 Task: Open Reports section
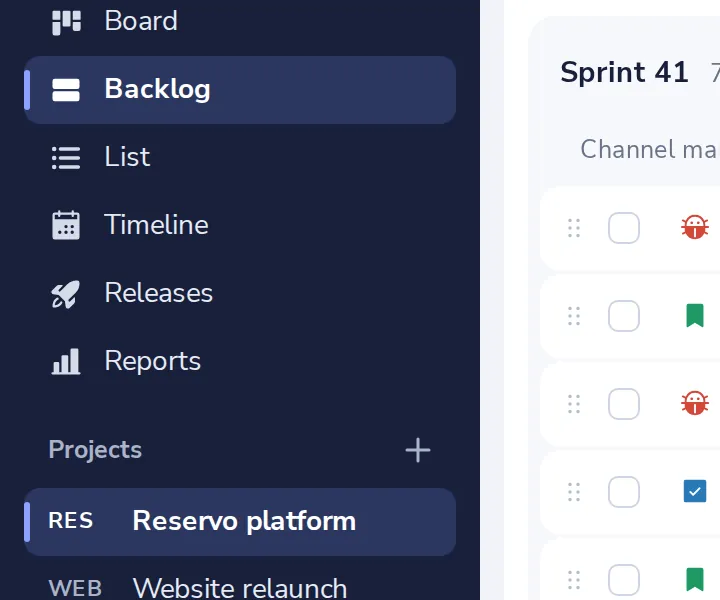240,361
